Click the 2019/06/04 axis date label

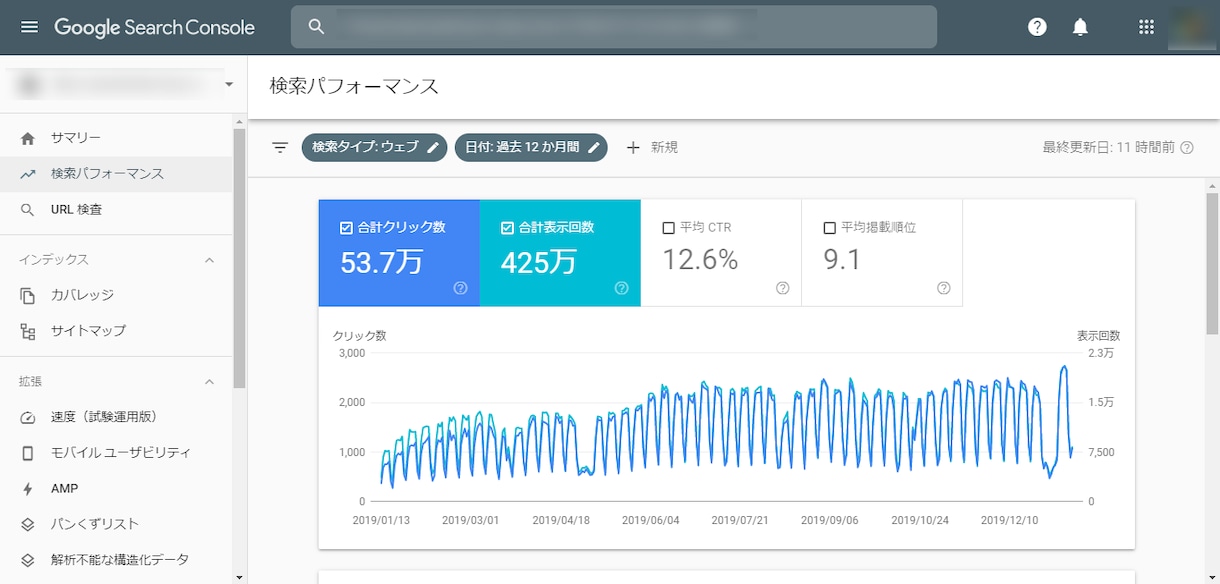click(x=650, y=520)
